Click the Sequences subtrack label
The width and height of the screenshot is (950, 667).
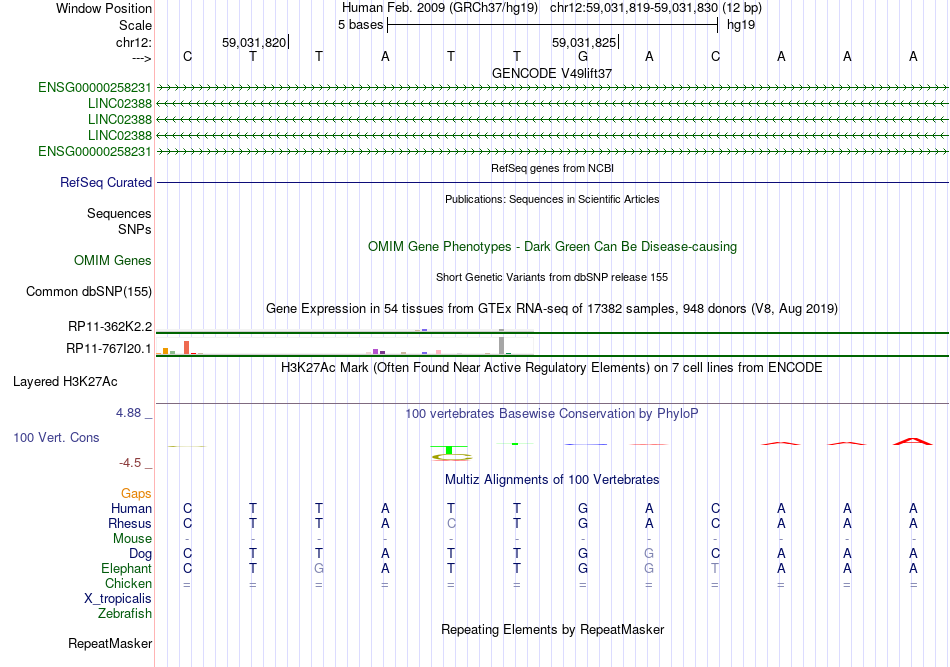point(119,213)
